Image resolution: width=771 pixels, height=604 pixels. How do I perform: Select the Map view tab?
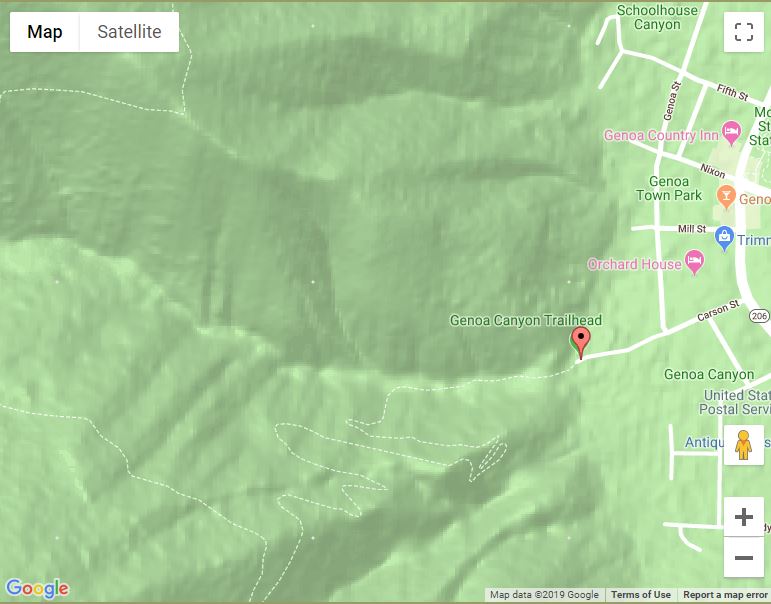tap(45, 32)
